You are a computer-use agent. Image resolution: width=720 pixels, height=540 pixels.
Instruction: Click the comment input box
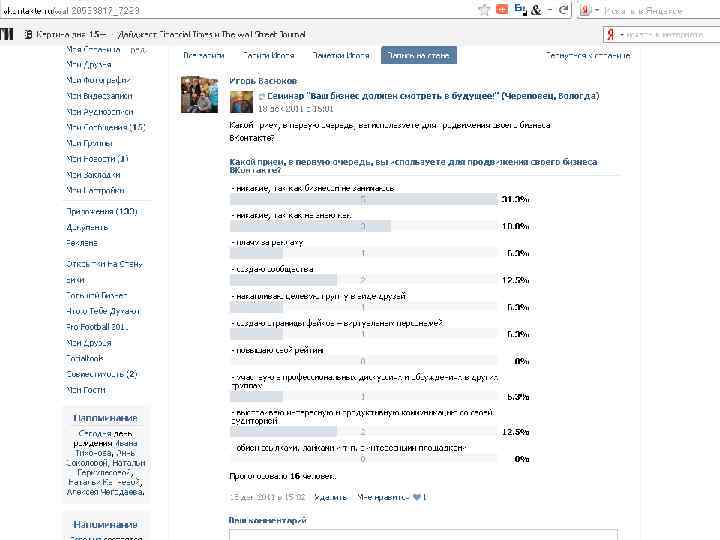(x=423, y=534)
